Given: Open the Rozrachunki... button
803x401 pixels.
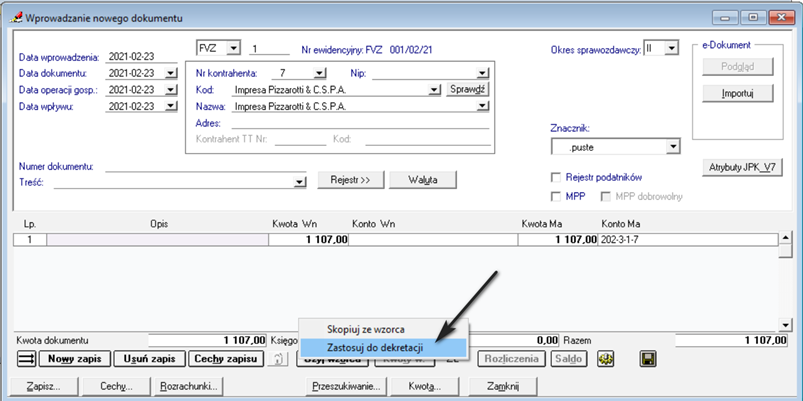Looking at the screenshot, I should pos(189,387).
